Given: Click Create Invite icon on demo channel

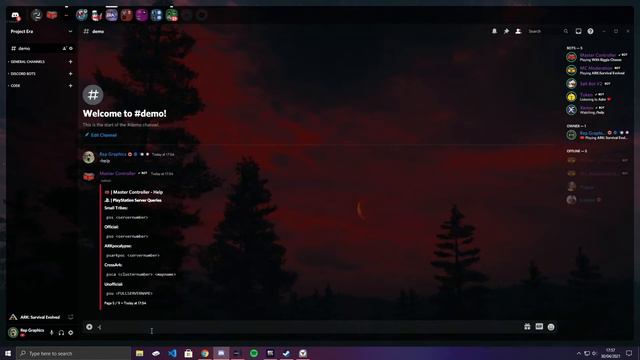Looking at the screenshot, I should 64,48.
